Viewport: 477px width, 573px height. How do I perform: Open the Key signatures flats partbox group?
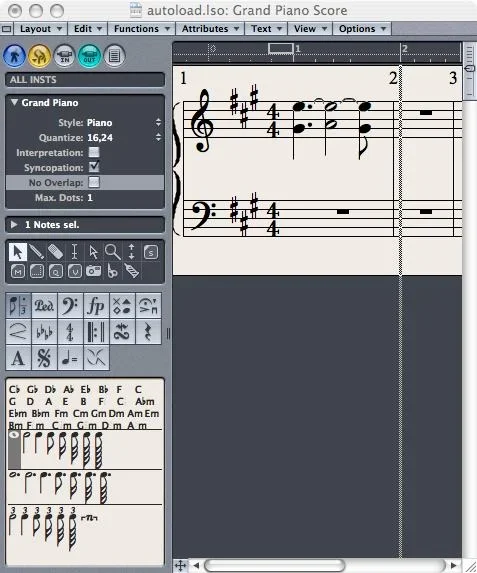[44, 331]
